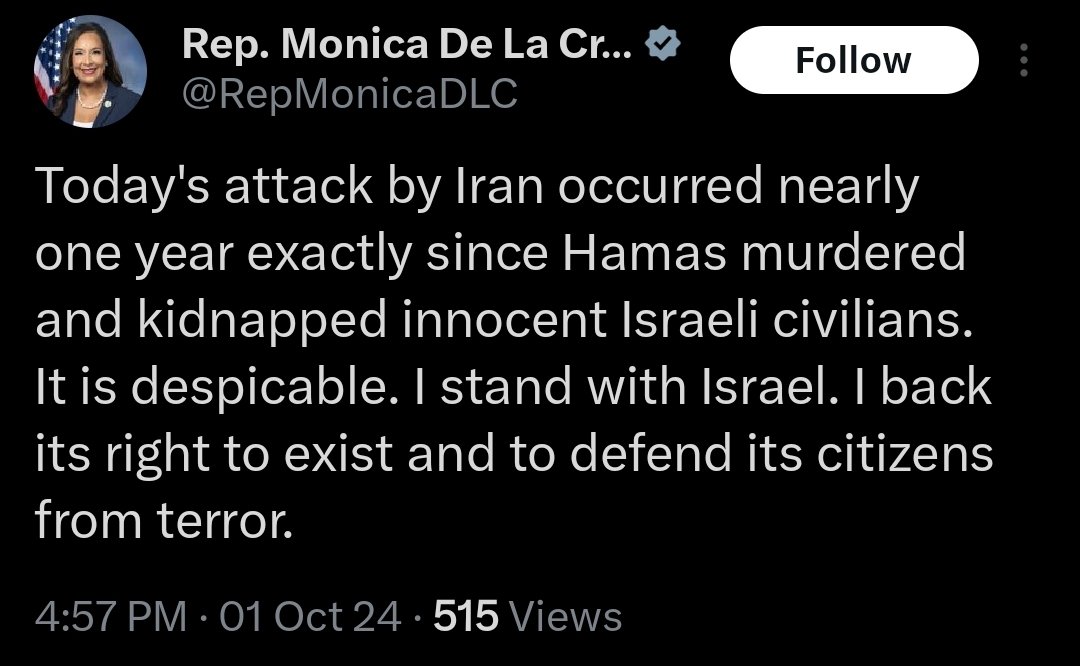Click the word "Views" beside 515
This screenshot has width=1080, height=666.
[564, 616]
